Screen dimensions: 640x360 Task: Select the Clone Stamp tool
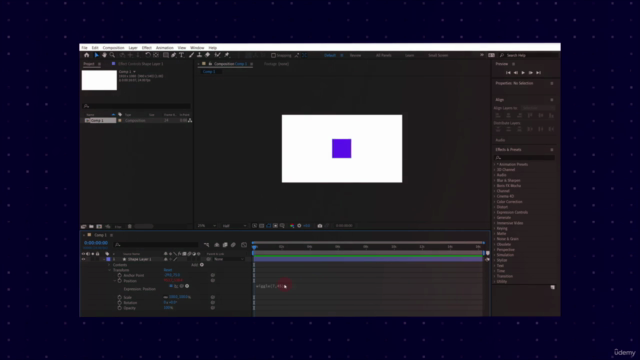[x=199, y=55]
